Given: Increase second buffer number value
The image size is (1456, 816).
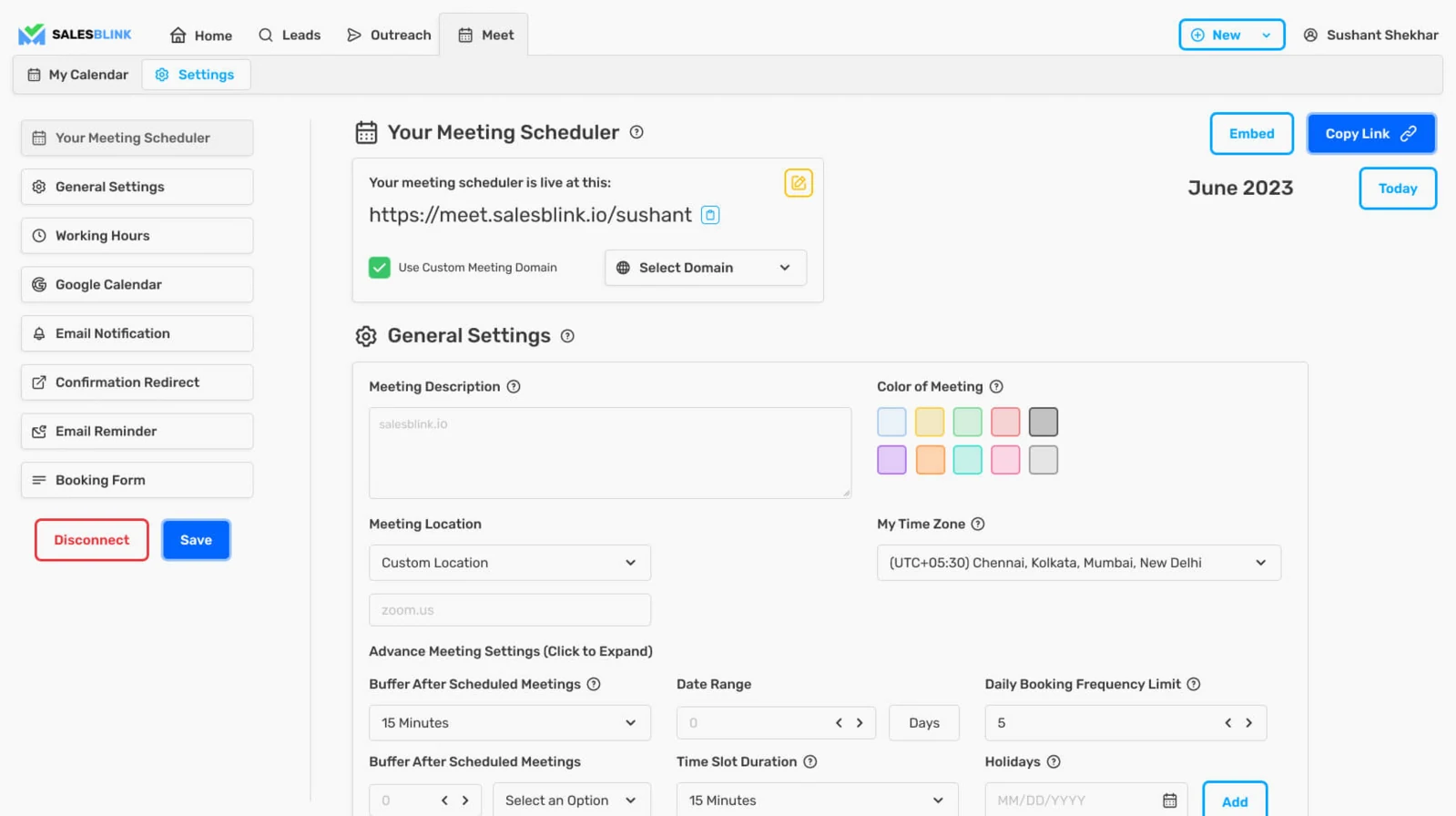Looking at the screenshot, I should pyautogui.click(x=465, y=801).
